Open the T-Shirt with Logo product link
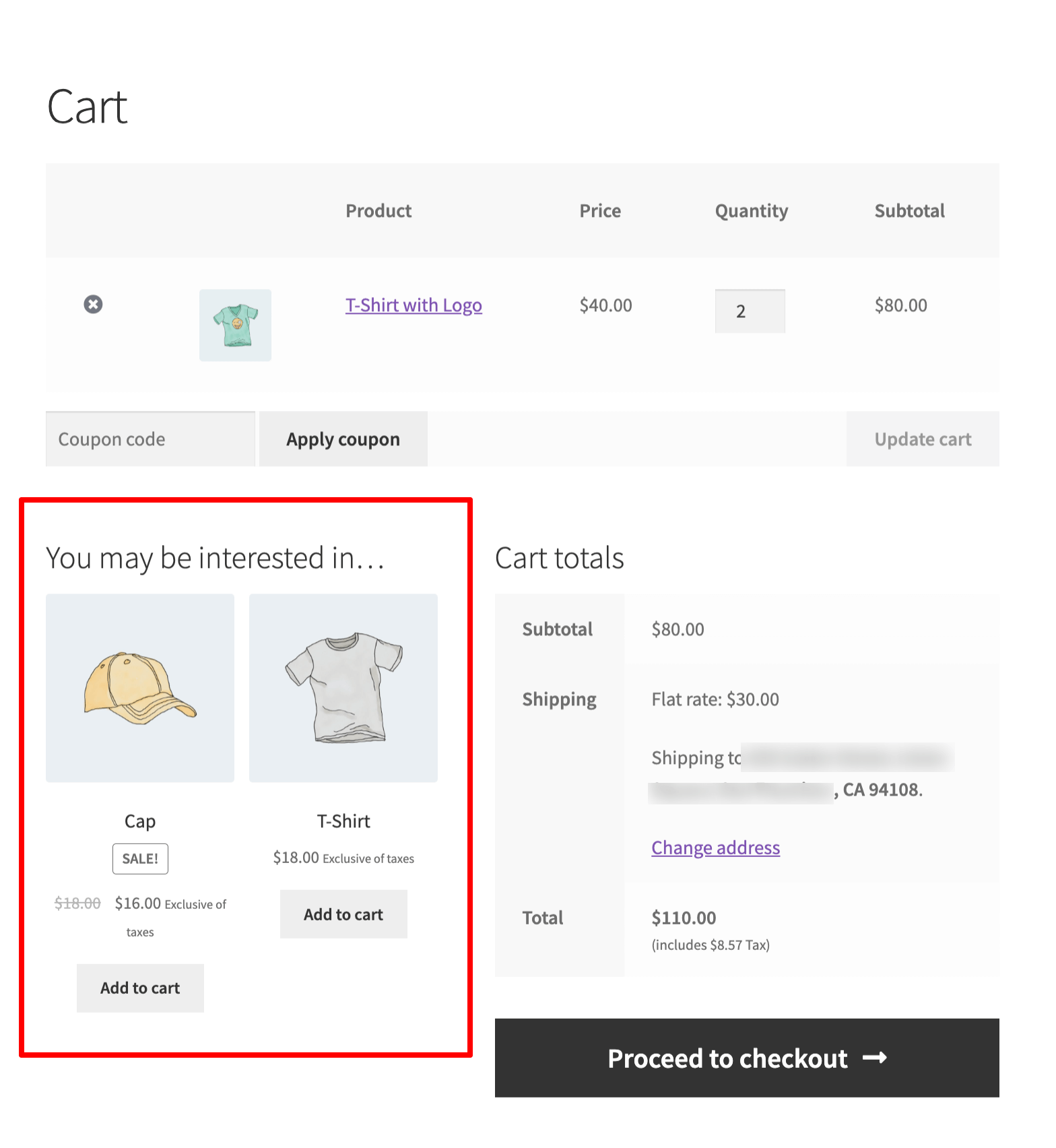The height and width of the screenshot is (1148, 1056). pyautogui.click(x=414, y=305)
